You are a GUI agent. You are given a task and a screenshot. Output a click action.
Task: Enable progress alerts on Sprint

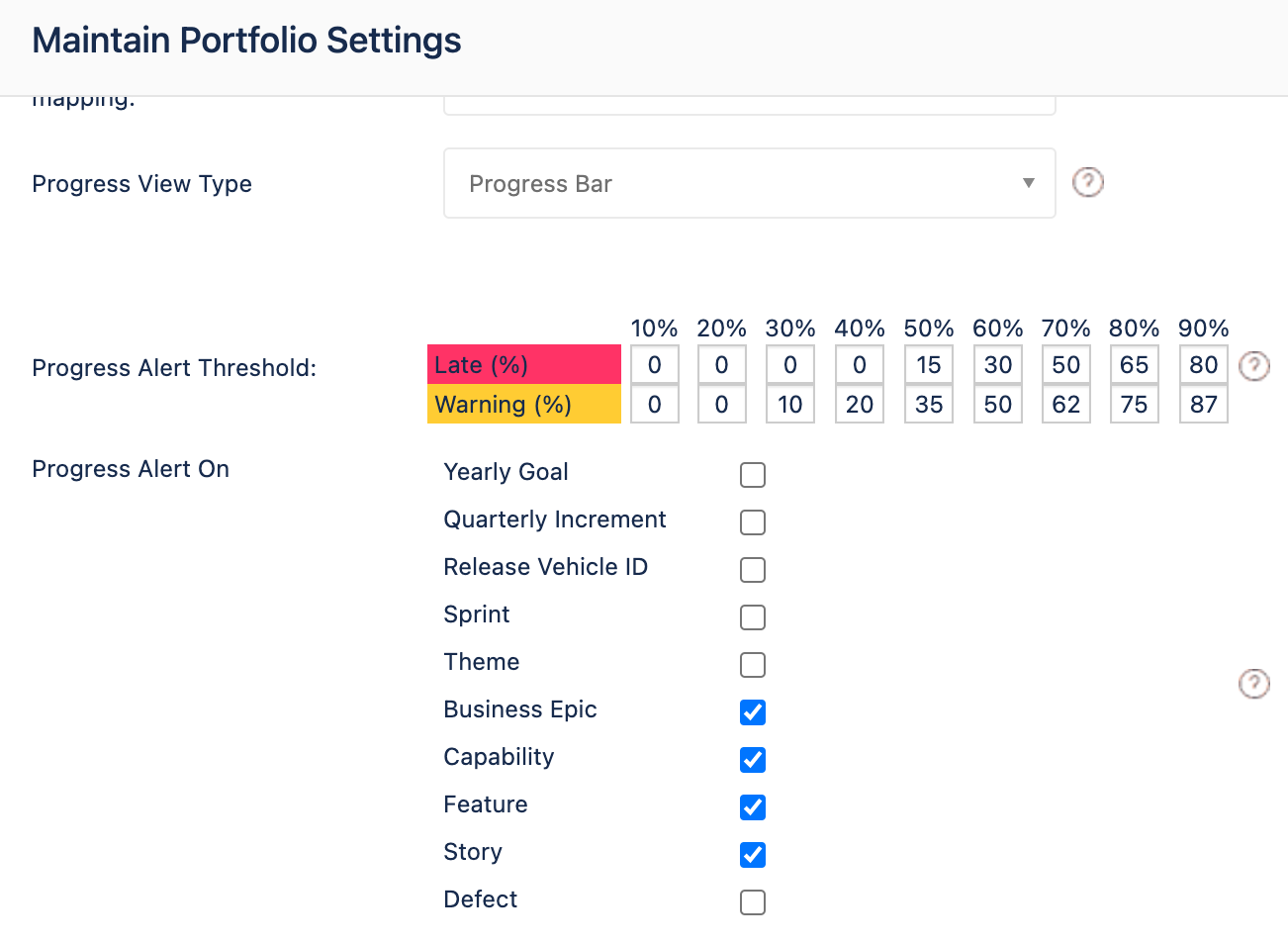[753, 617]
